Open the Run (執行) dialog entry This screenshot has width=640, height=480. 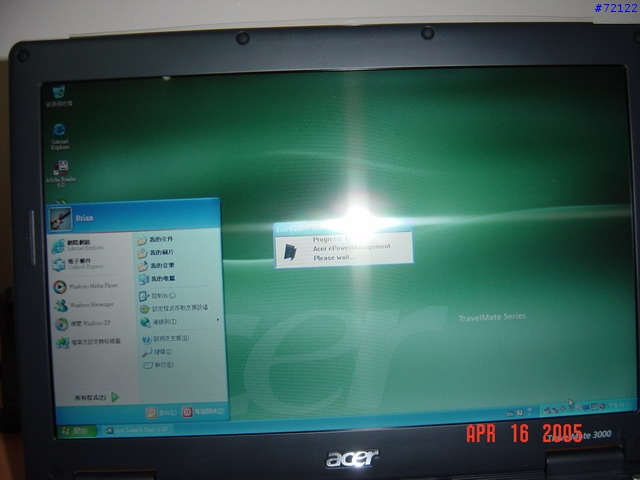click(x=158, y=364)
